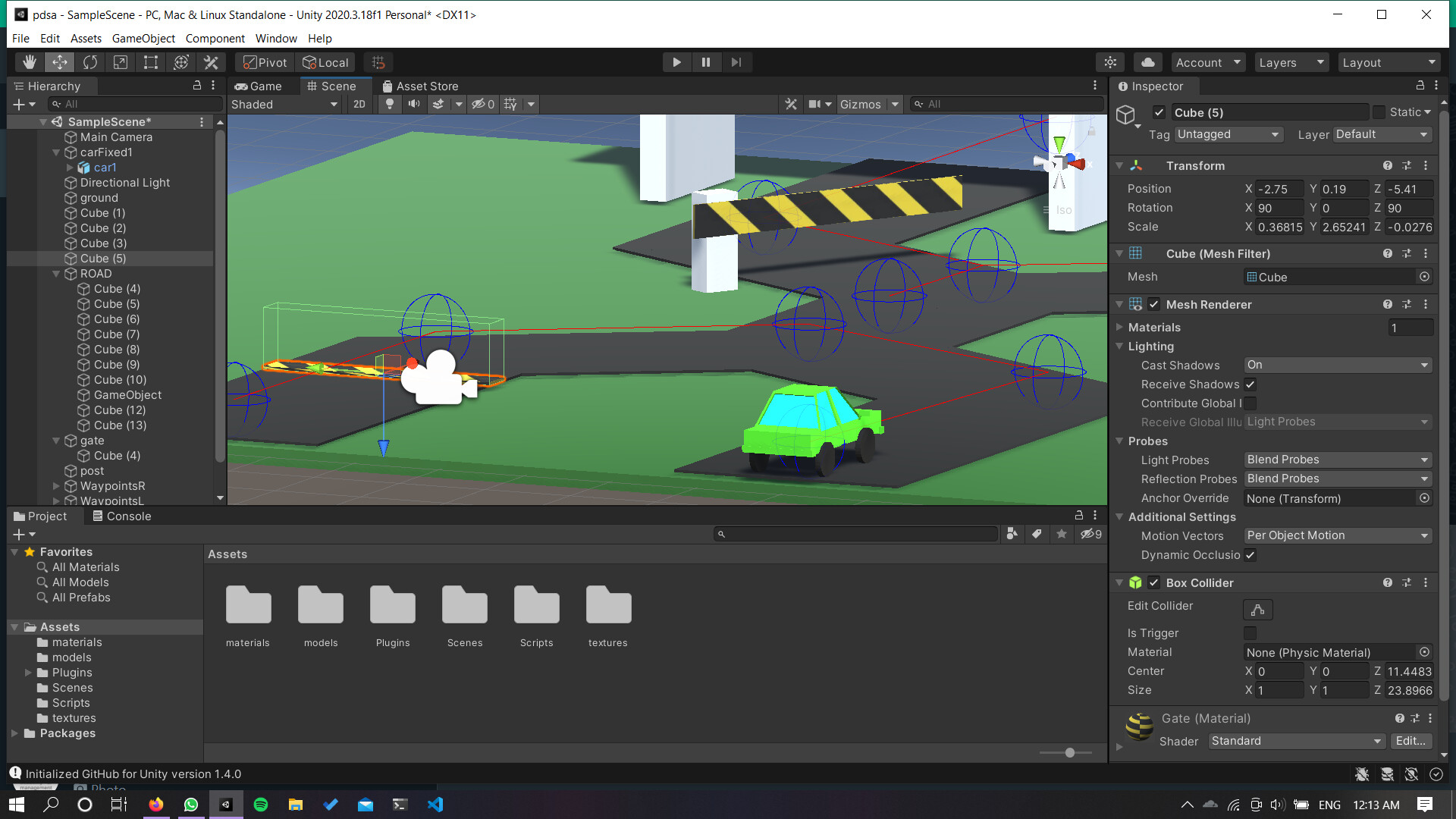Click Edit... on the Gate material shader
Image resolution: width=1456 pixels, height=819 pixels.
tap(1410, 741)
